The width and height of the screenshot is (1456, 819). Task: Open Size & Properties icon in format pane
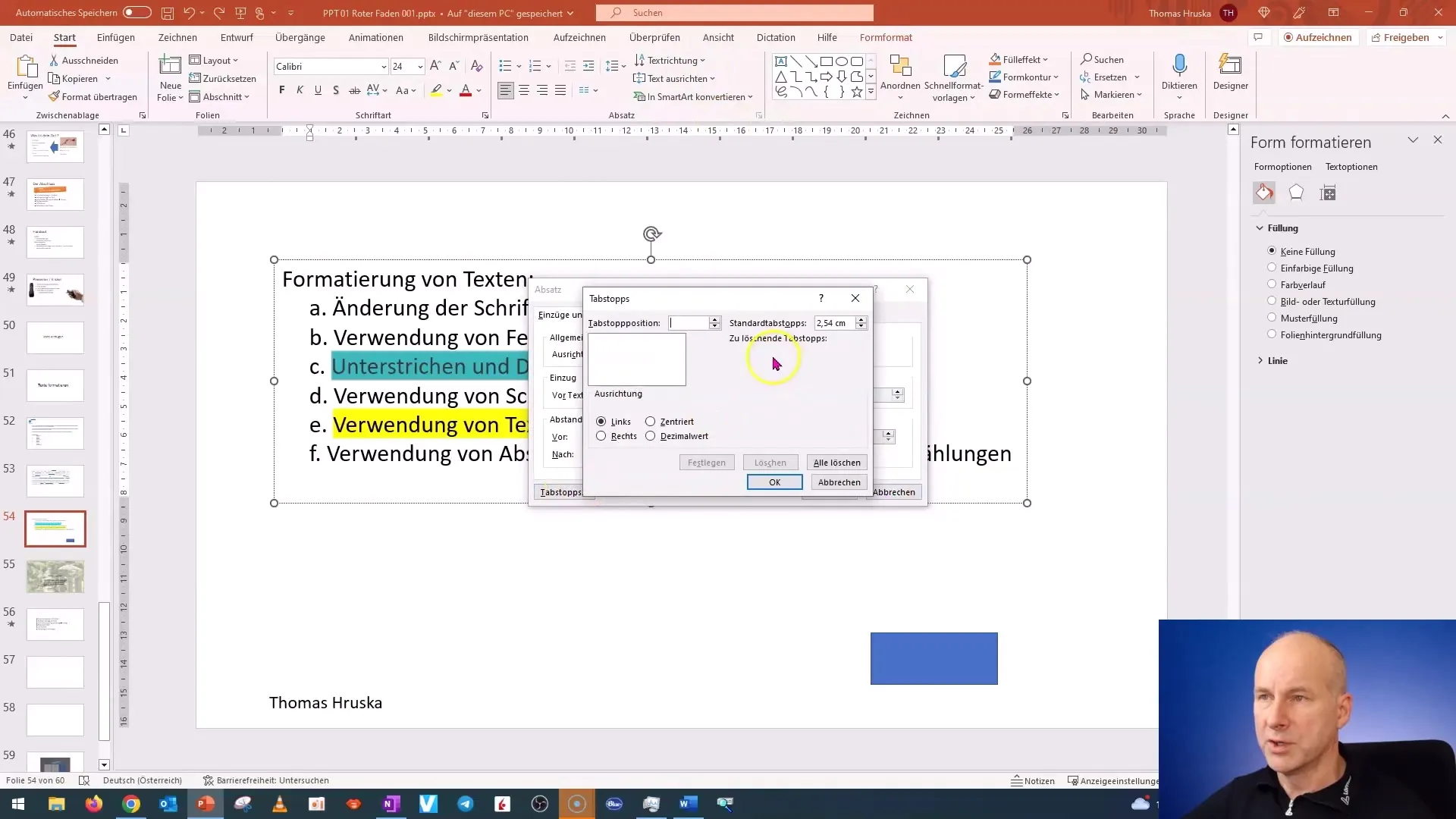[1328, 193]
